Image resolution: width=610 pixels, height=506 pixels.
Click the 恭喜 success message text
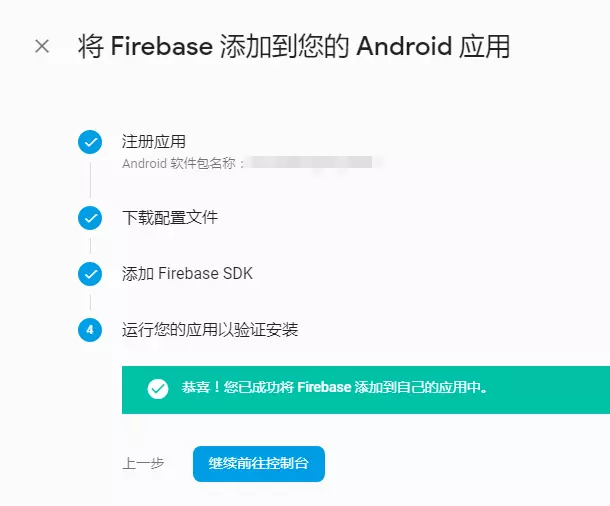click(x=334, y=387)
